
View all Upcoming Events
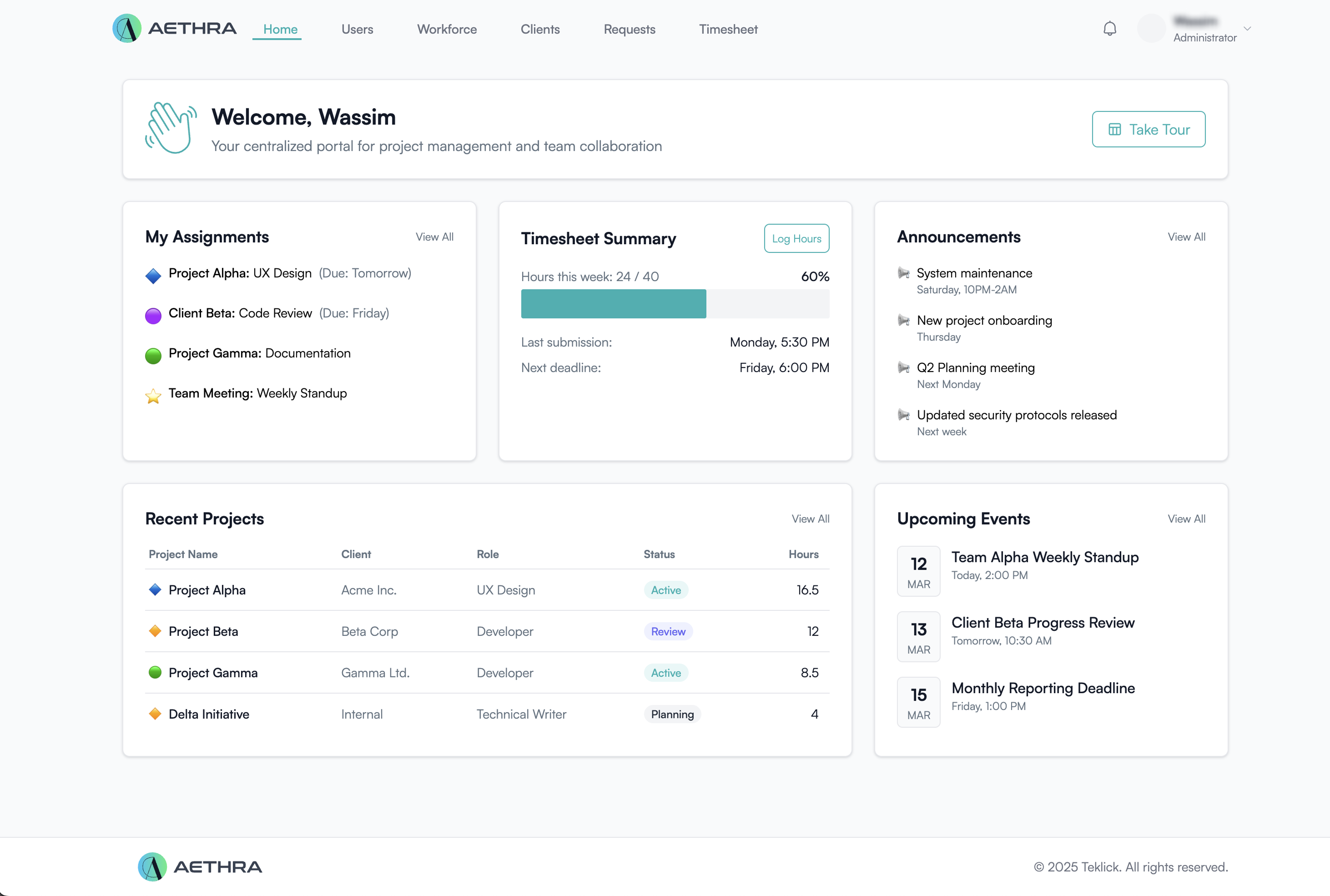pos(1186,519)
